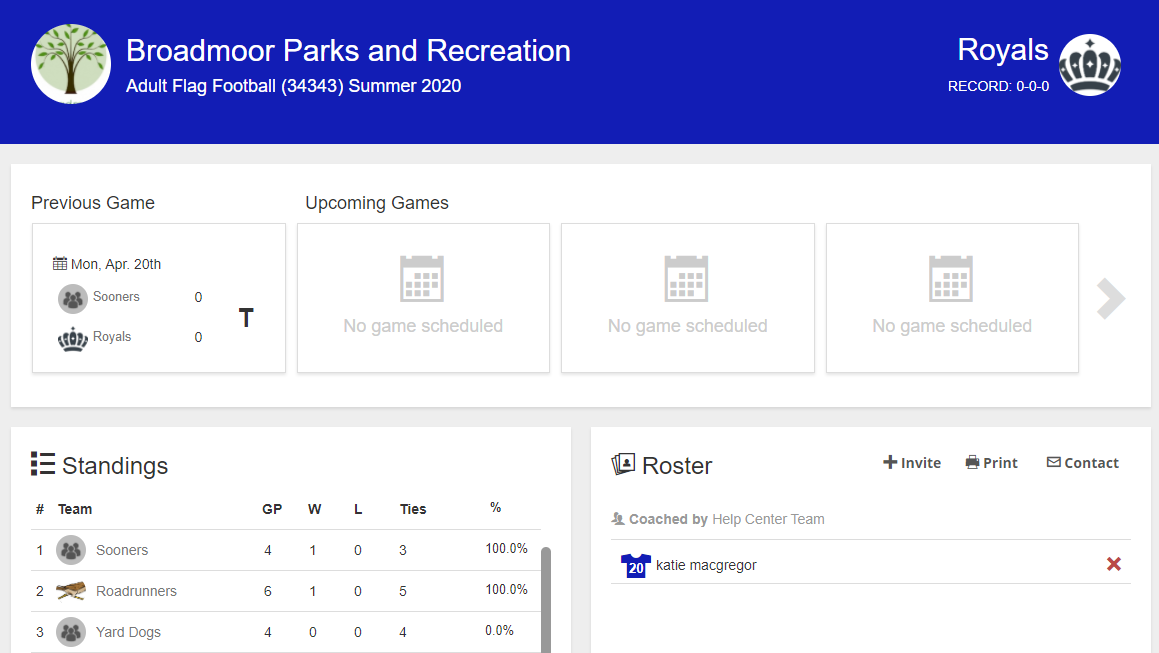Click Sooners' 100.0% win percentage
The height and width of the screenshot is (653, 1159).
pyautogui.click(x=506, y=549)
